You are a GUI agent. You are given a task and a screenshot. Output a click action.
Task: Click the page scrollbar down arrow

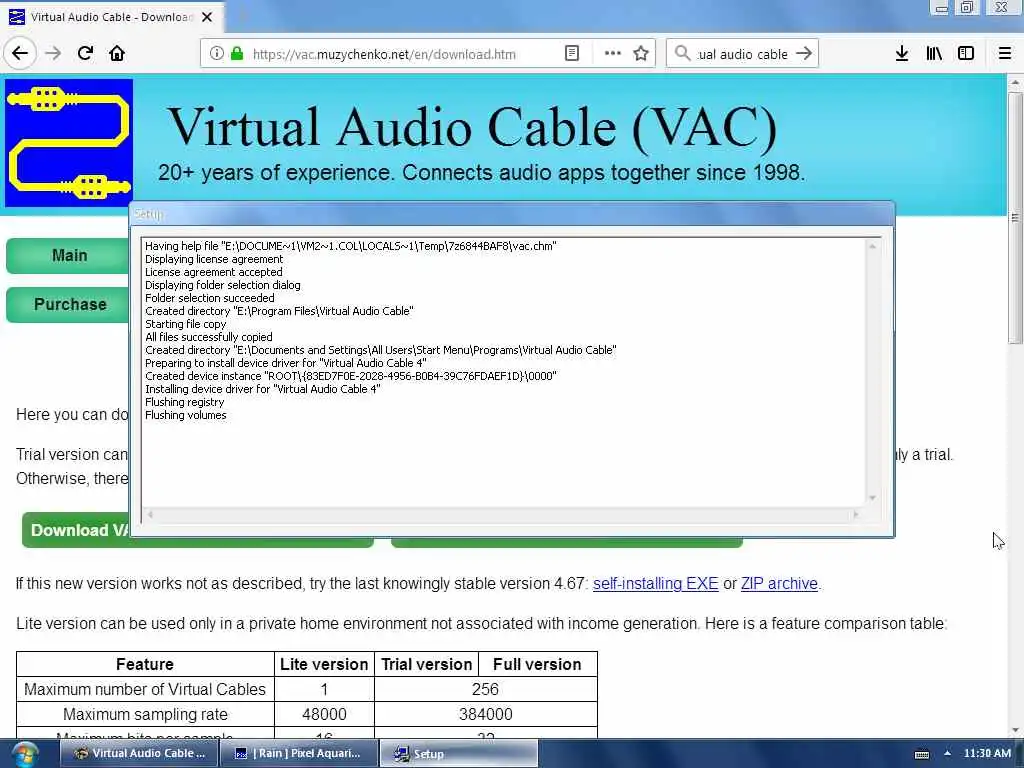click(x=1014, y=730)
